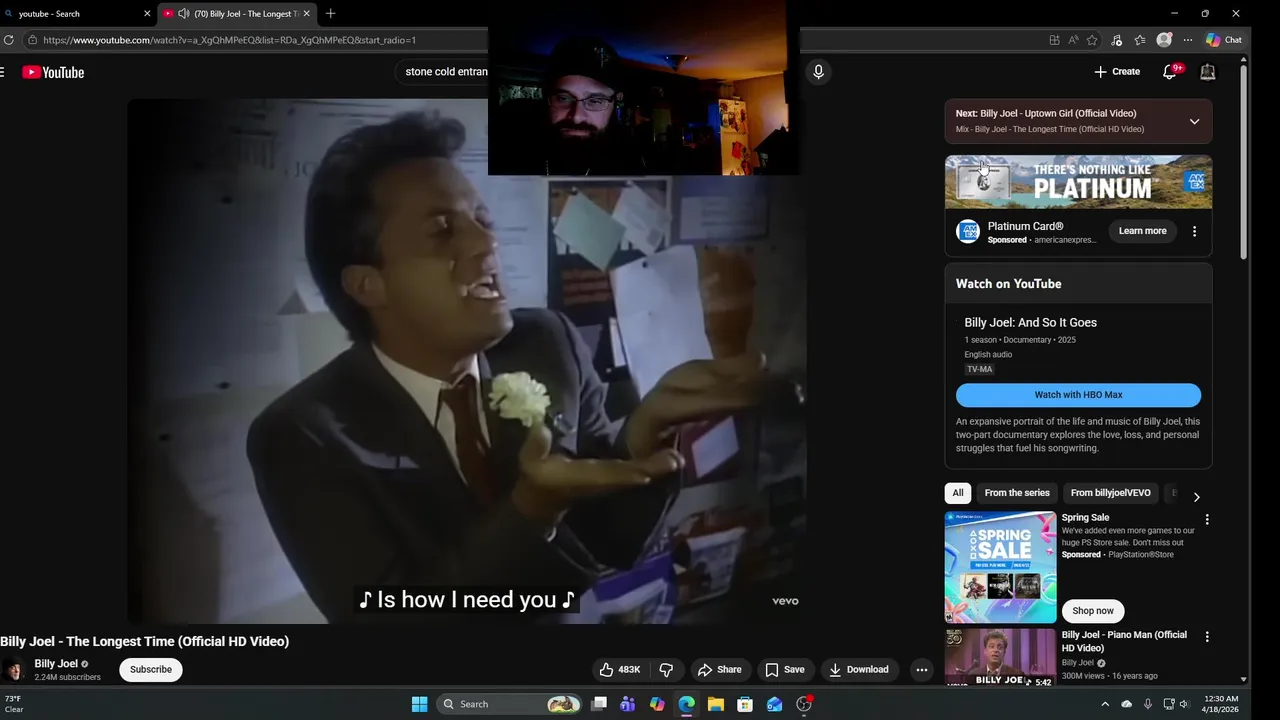Reload the page with the refresh icon

click(x=9, y=40)
